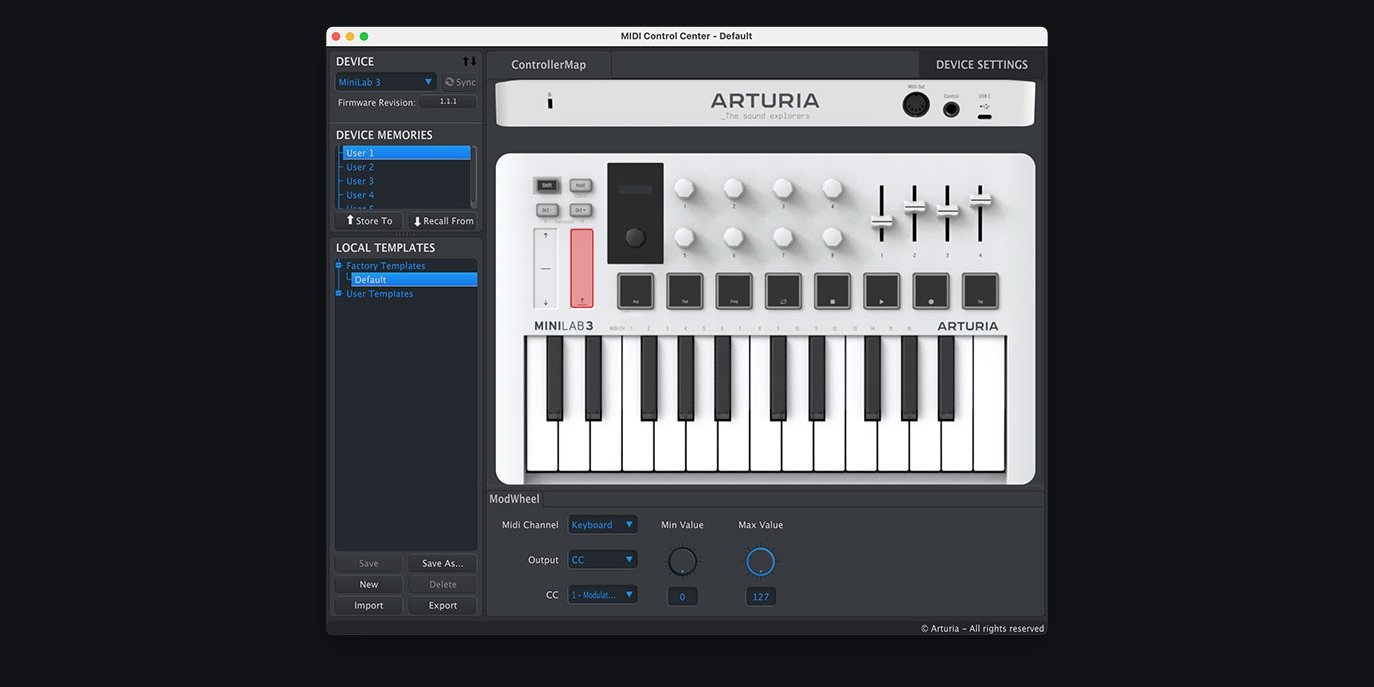The image size is (1374, 687).
Task: Open the Output CC dropdown
Action: [603, 560]
